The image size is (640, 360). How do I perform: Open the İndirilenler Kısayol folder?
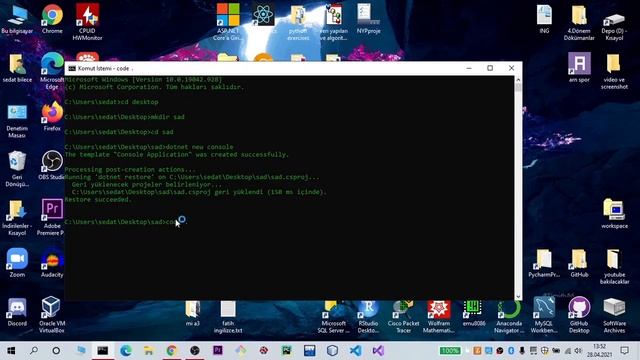tap(17, 217)
